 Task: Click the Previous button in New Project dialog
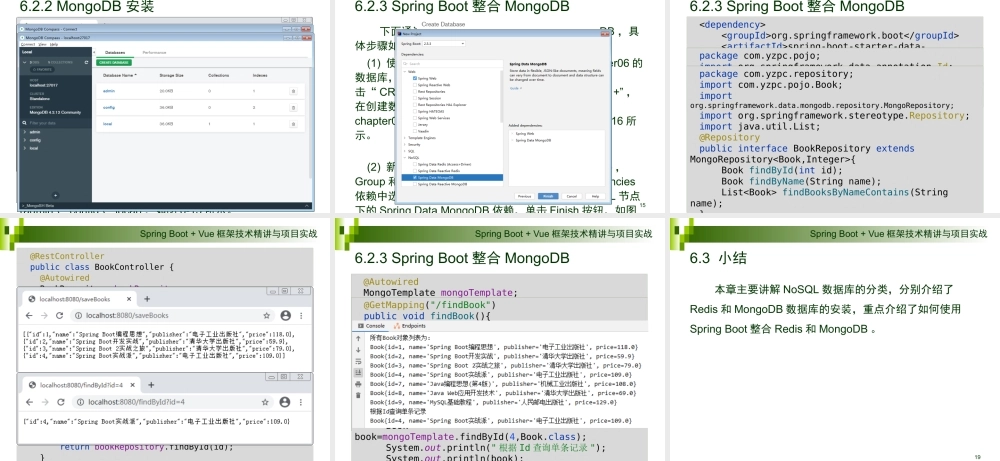point(524,196)
